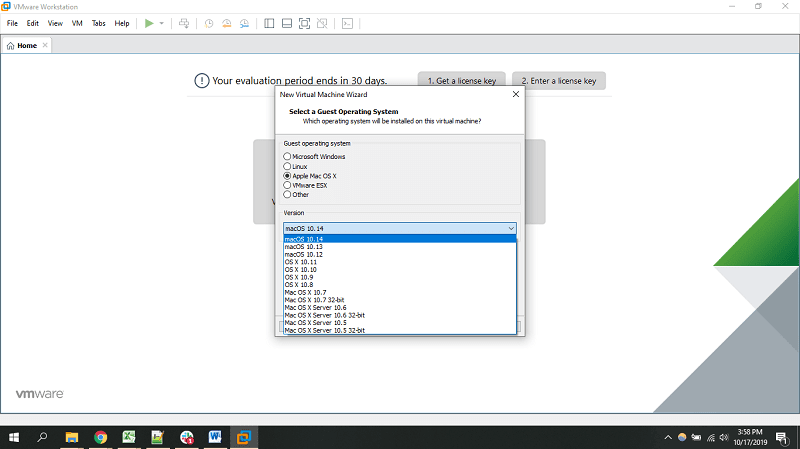Close the Home tab

pyautogui.click(x=45, y=45)
